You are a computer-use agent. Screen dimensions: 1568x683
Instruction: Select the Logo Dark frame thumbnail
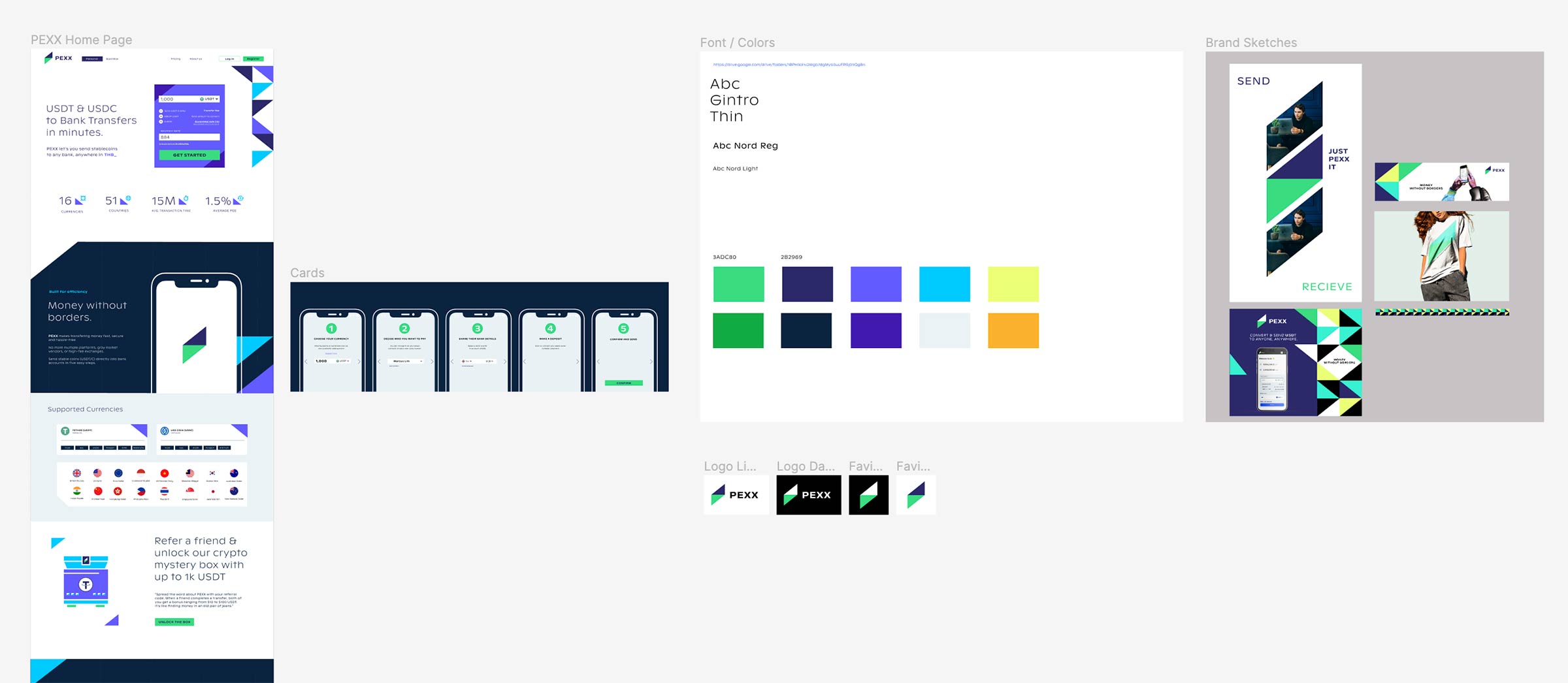[x=808, y=495]
